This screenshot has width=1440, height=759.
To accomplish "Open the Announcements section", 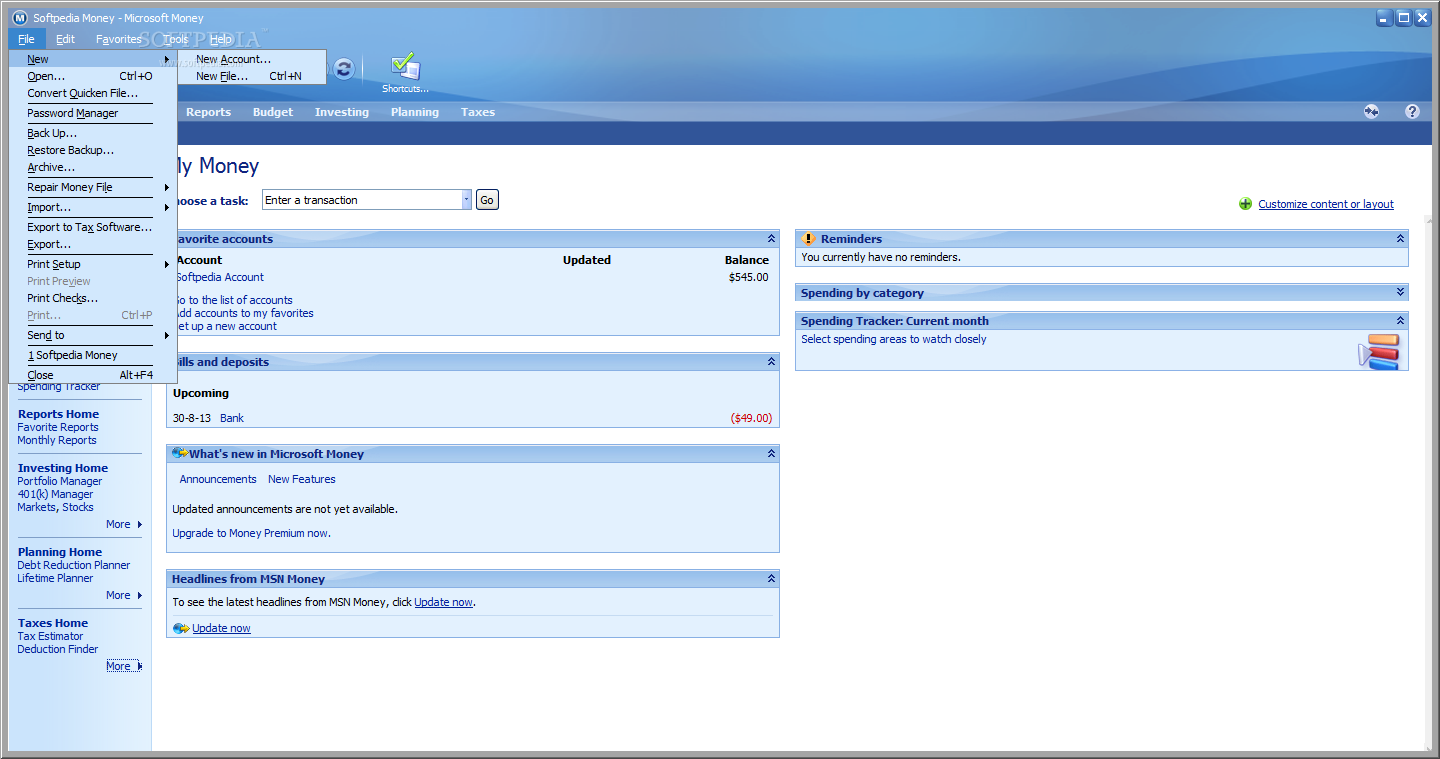I will point(218,479).
